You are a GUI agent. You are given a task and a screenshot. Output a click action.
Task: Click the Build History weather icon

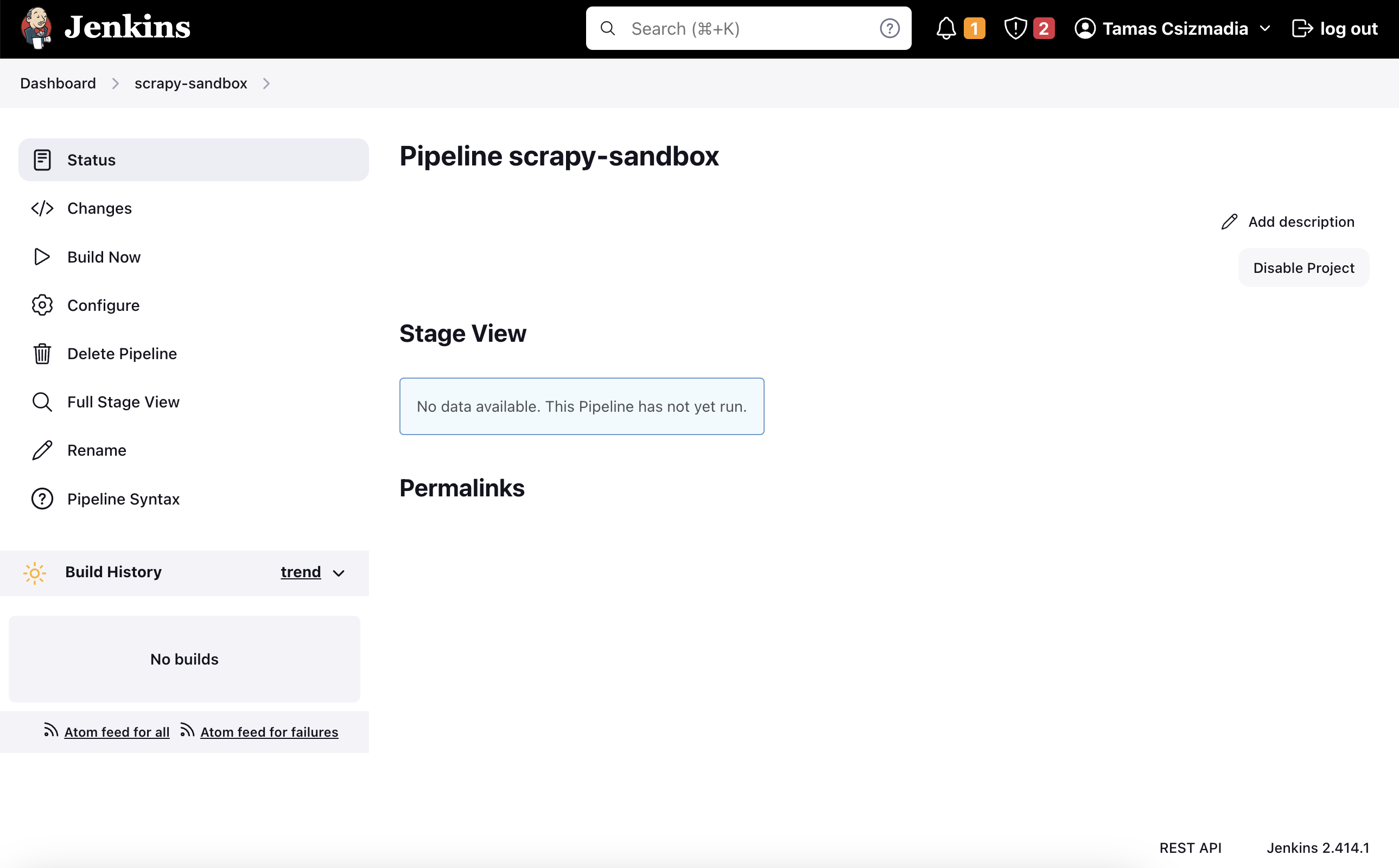coord(34,572)
